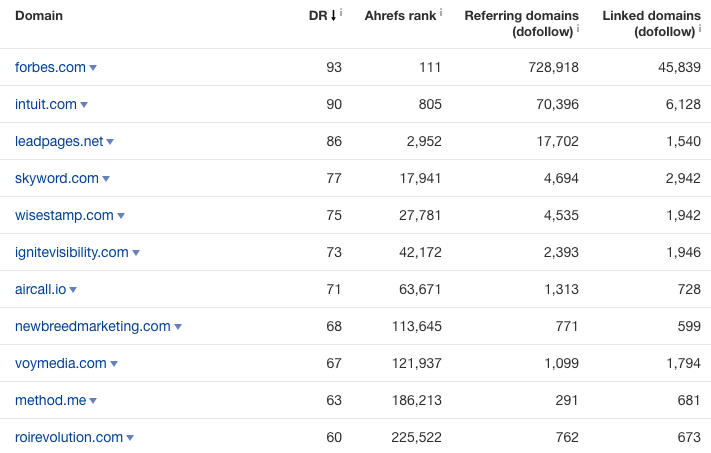
Task: Click leadpages.net referring domains 17,702
Action: 558,141
